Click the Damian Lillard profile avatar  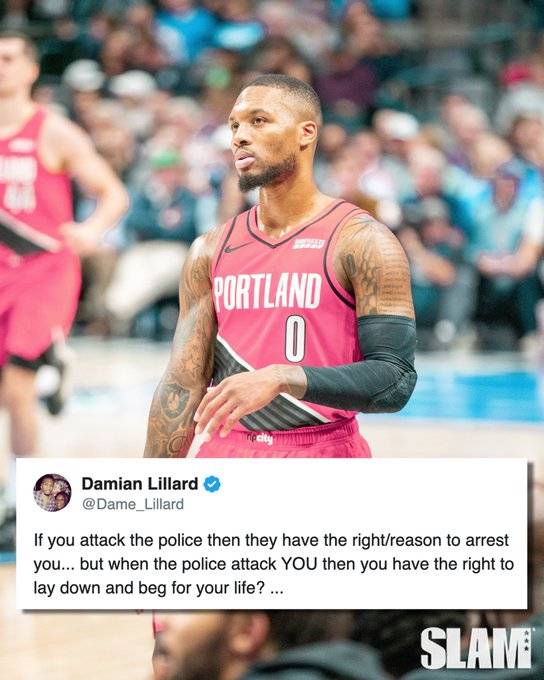(52, 493)
